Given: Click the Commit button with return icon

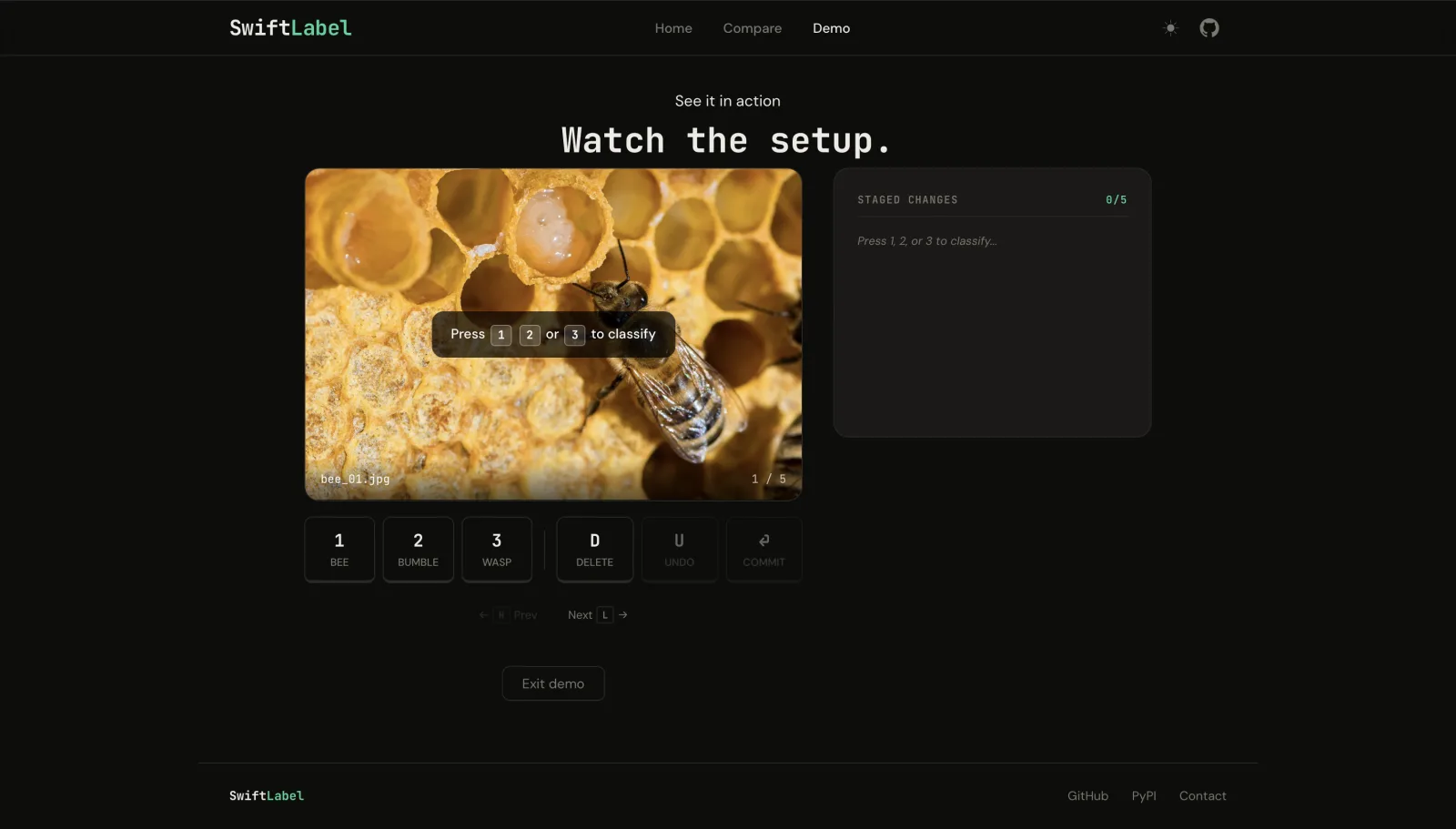Looking at the screenshot, I should point(763,550).
